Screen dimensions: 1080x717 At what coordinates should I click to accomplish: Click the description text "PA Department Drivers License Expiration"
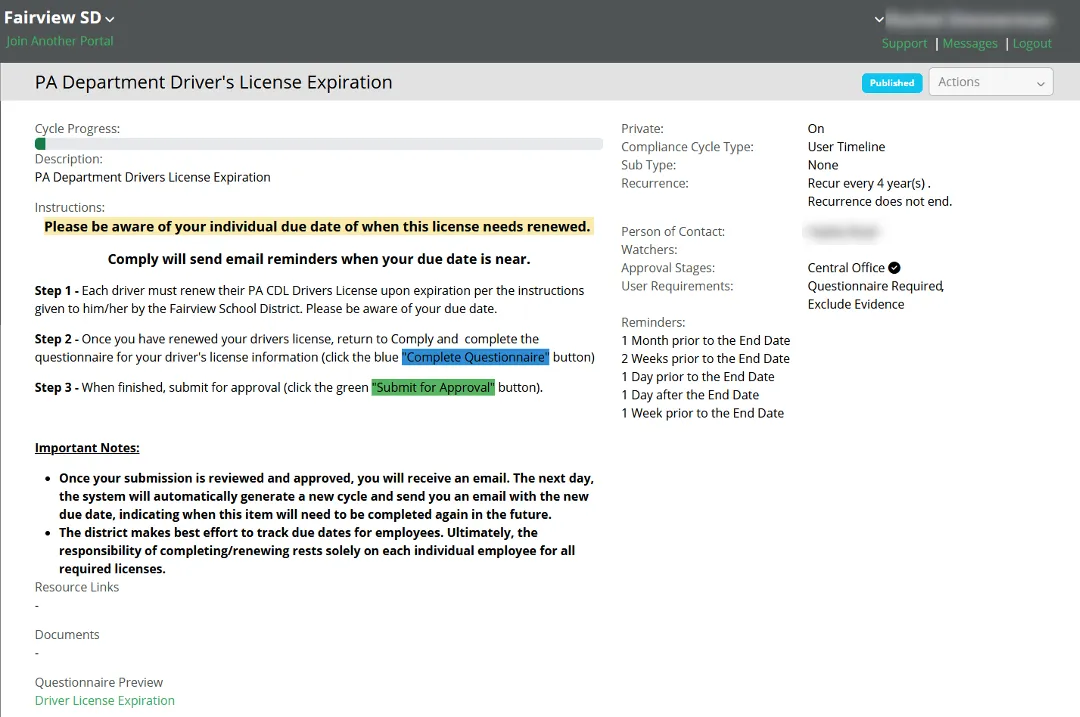pyautogui.click(x=152, y=178)
